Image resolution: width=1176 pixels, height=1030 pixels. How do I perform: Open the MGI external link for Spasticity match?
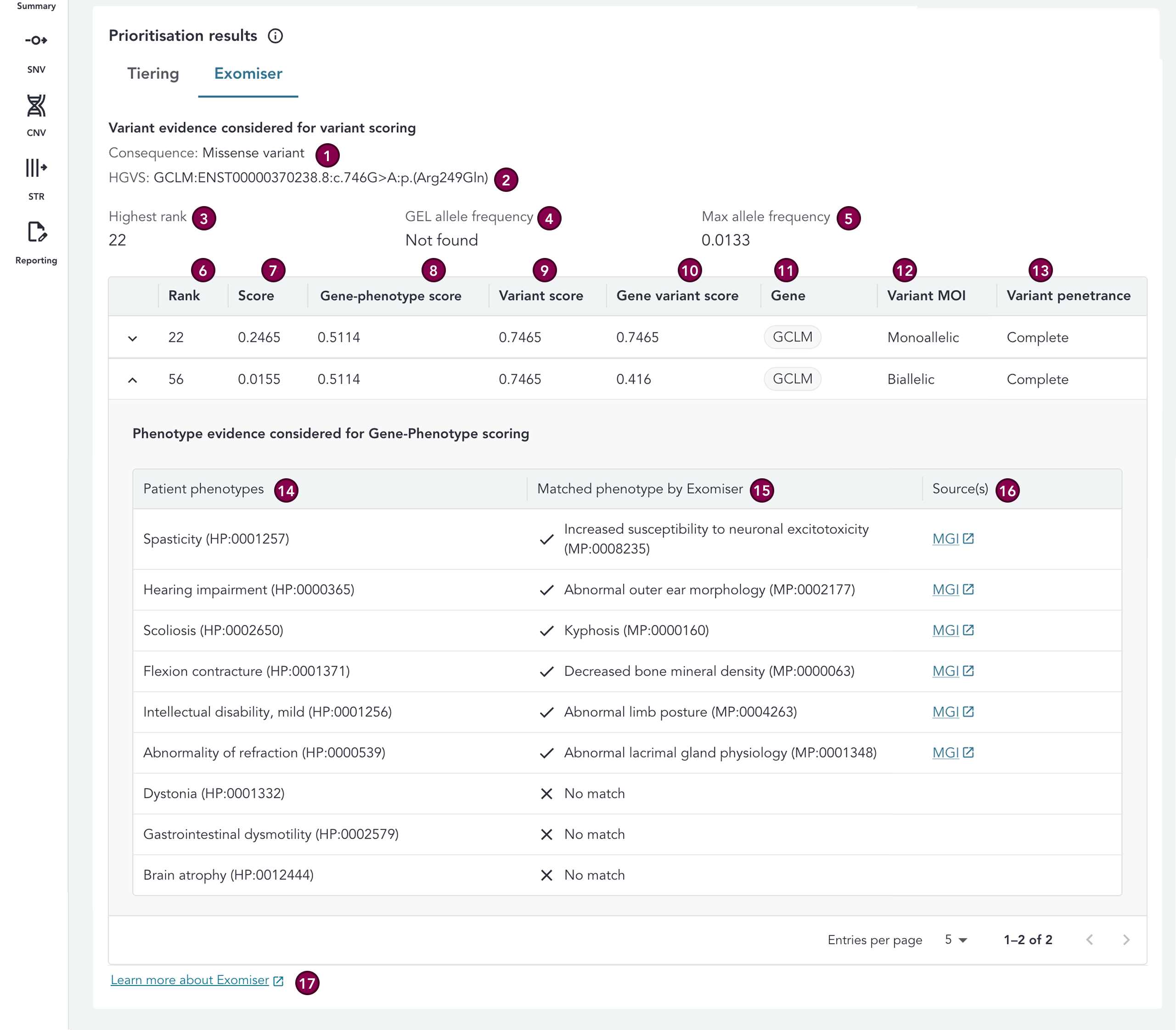point(946,538)
